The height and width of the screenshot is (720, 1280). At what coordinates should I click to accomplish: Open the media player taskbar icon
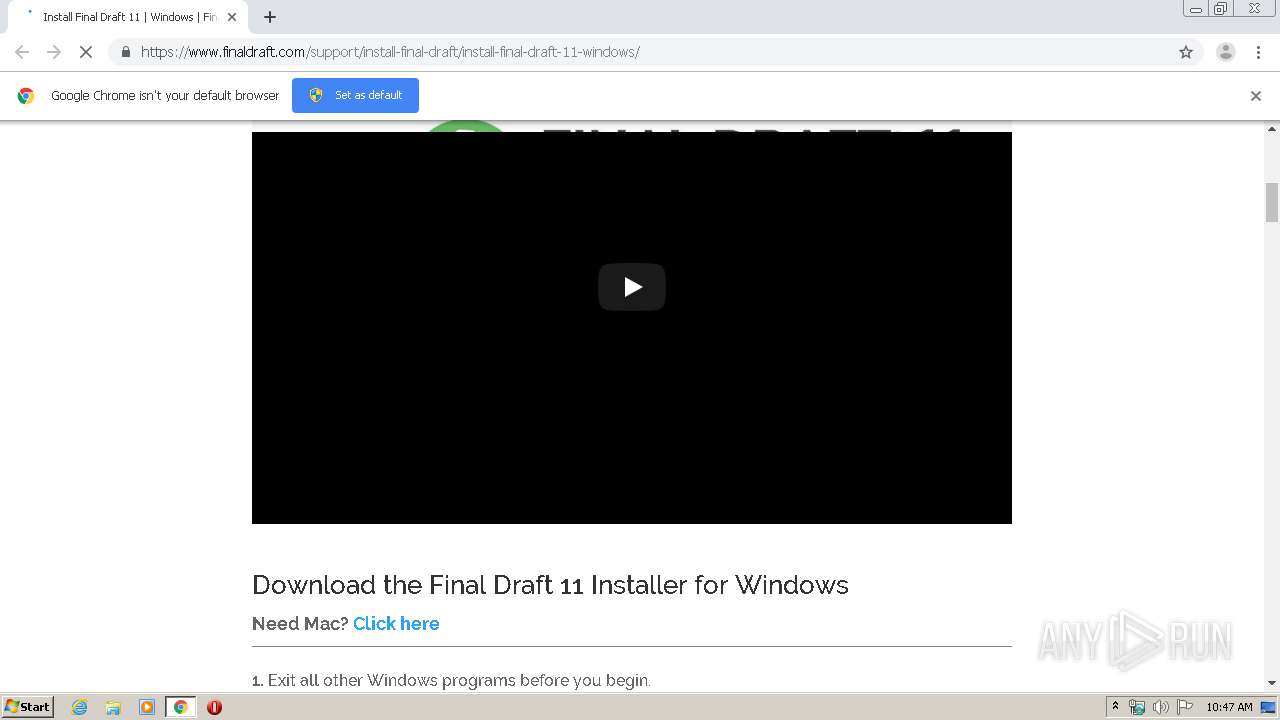tap(147, 707)
